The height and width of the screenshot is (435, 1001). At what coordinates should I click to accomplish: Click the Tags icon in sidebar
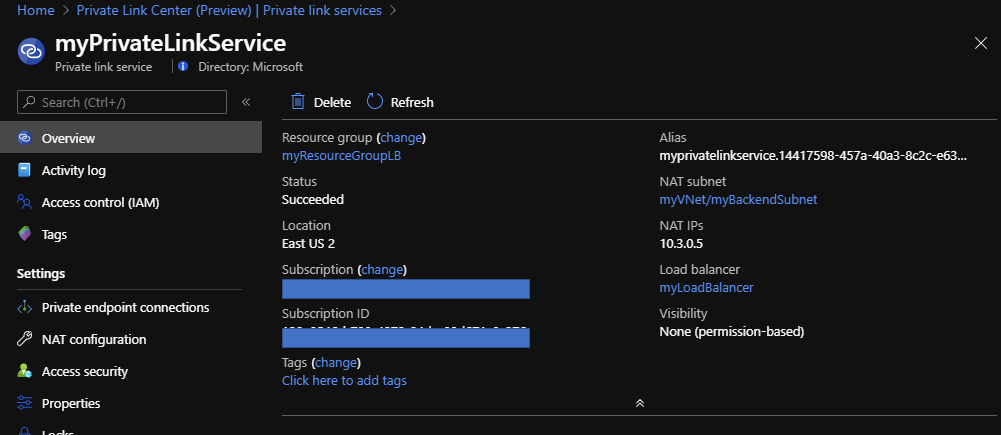pos(24,234)
